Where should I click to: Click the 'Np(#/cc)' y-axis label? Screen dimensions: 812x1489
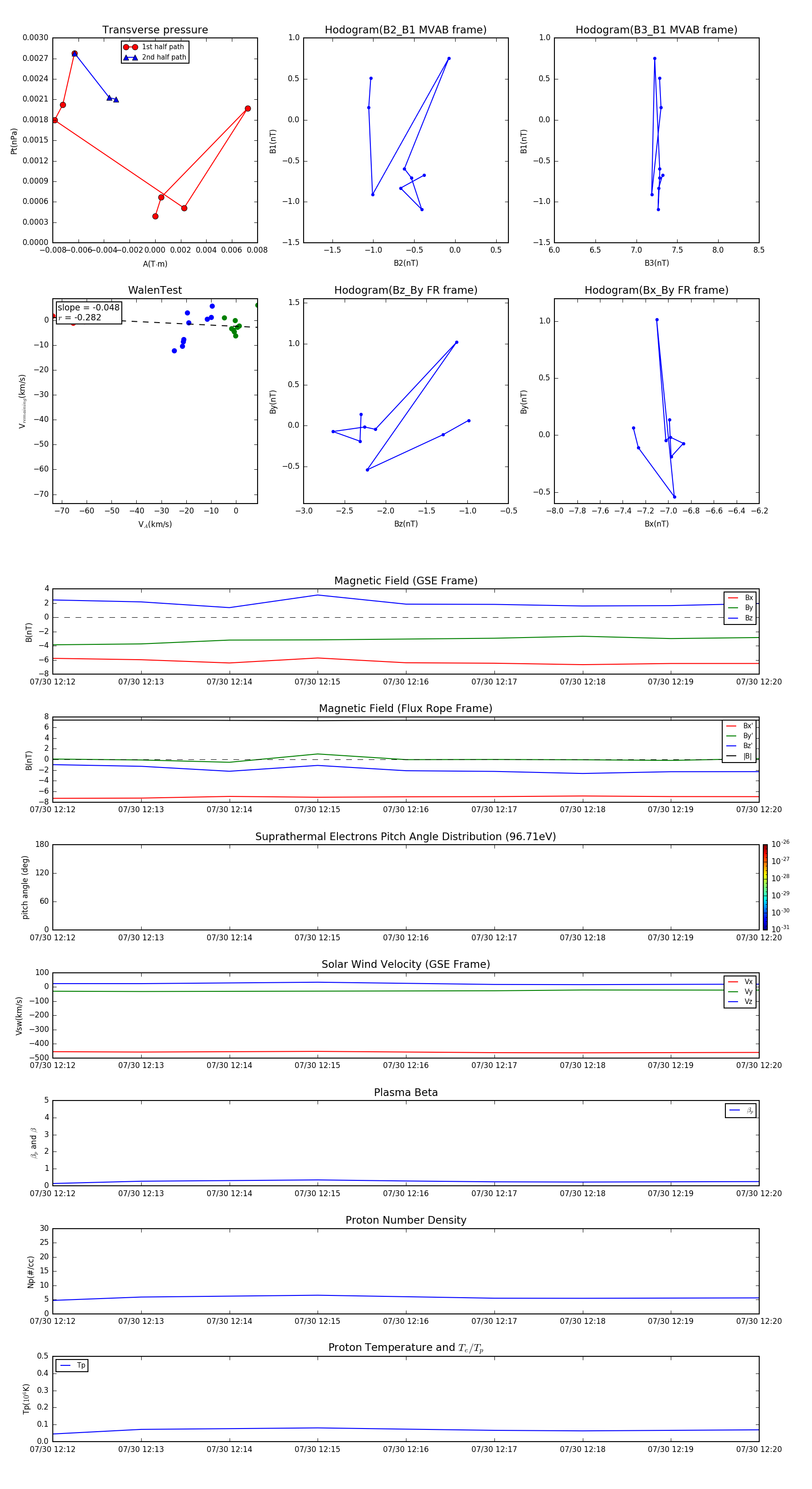[x=31, y=1272]
